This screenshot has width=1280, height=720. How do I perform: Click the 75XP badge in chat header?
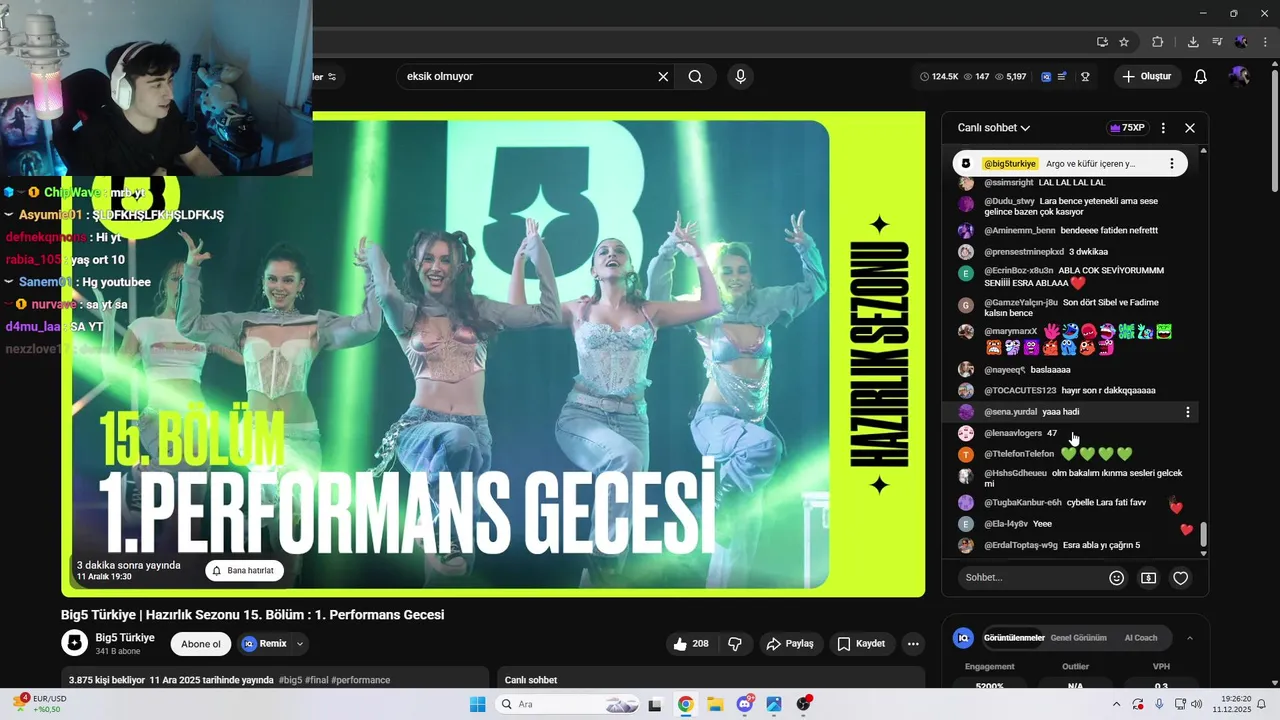tap(1127, 128)
